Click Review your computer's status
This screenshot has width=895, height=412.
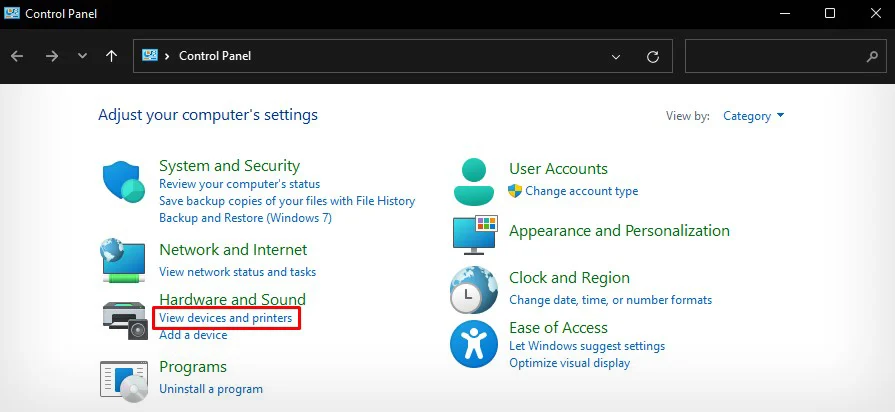point(239,184)
